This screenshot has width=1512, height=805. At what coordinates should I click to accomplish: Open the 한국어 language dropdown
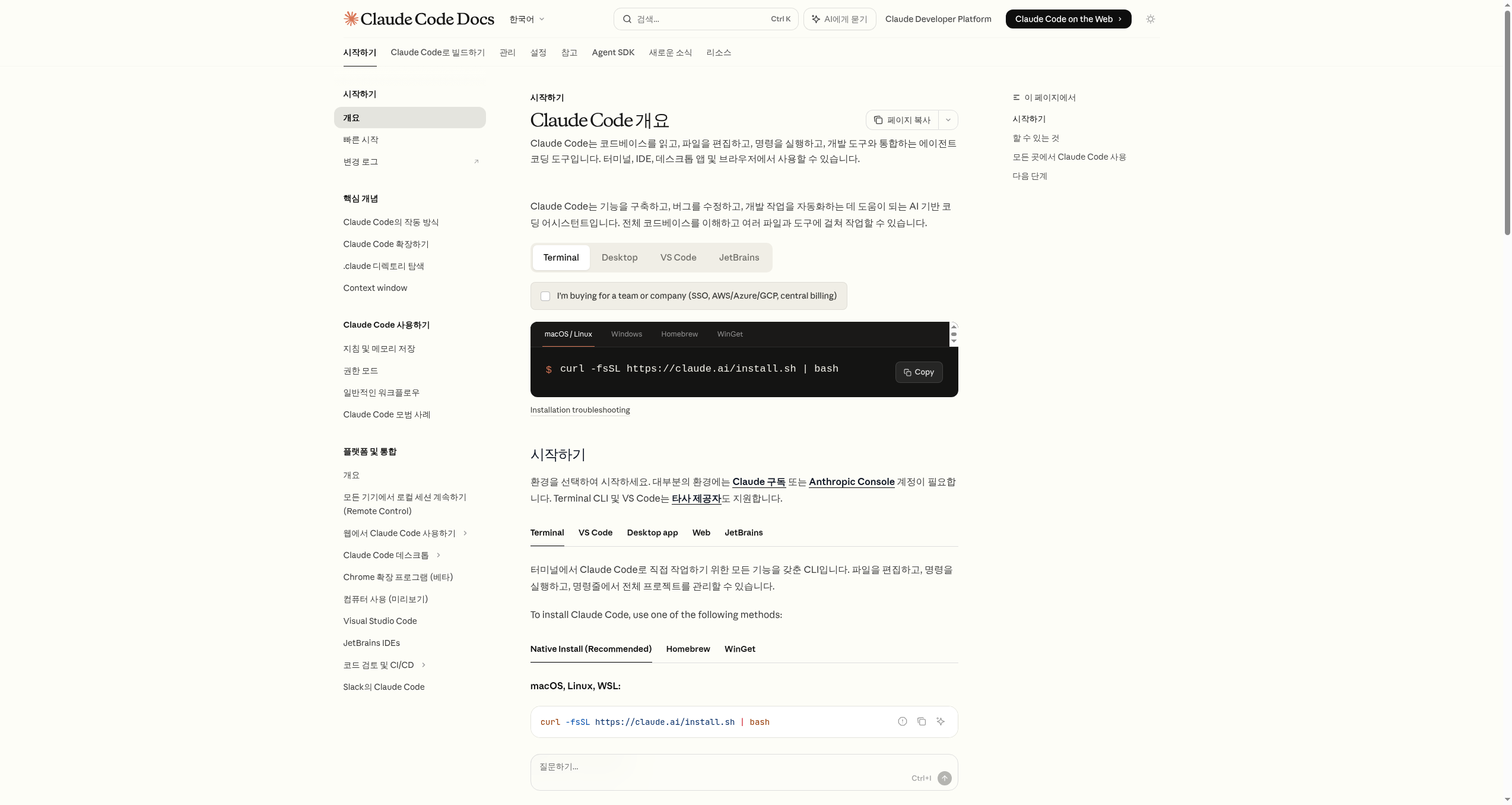tap(526, 19)
